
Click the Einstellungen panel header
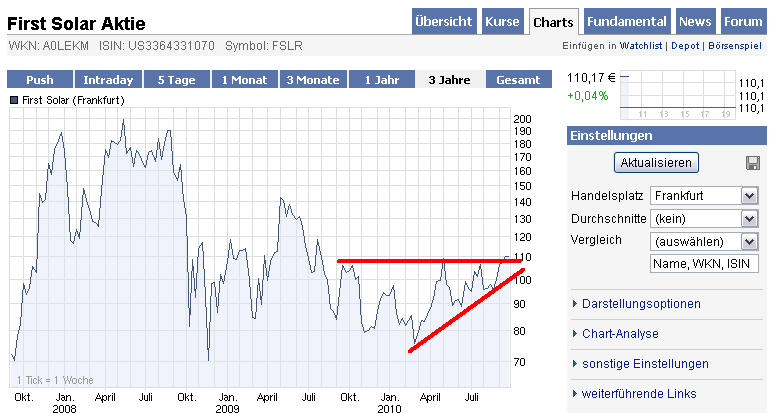click(x=667, y=136)
